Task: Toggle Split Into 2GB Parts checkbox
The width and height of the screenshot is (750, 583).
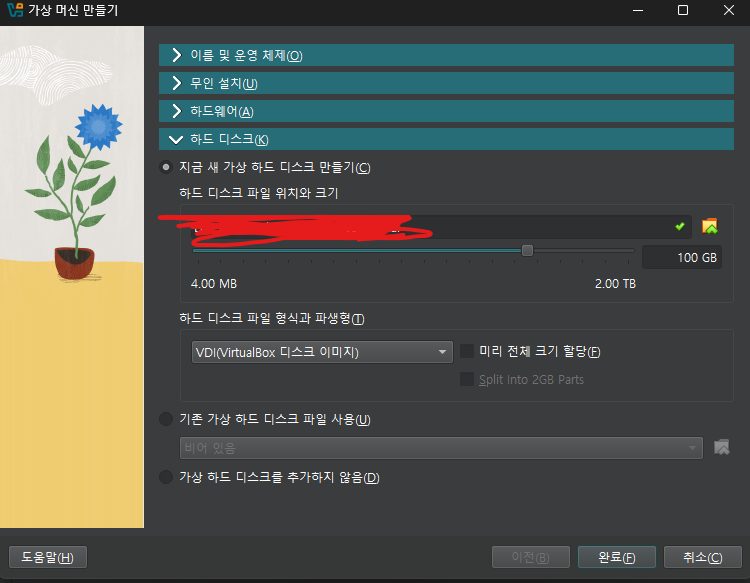Action: (x=467, y=379)
